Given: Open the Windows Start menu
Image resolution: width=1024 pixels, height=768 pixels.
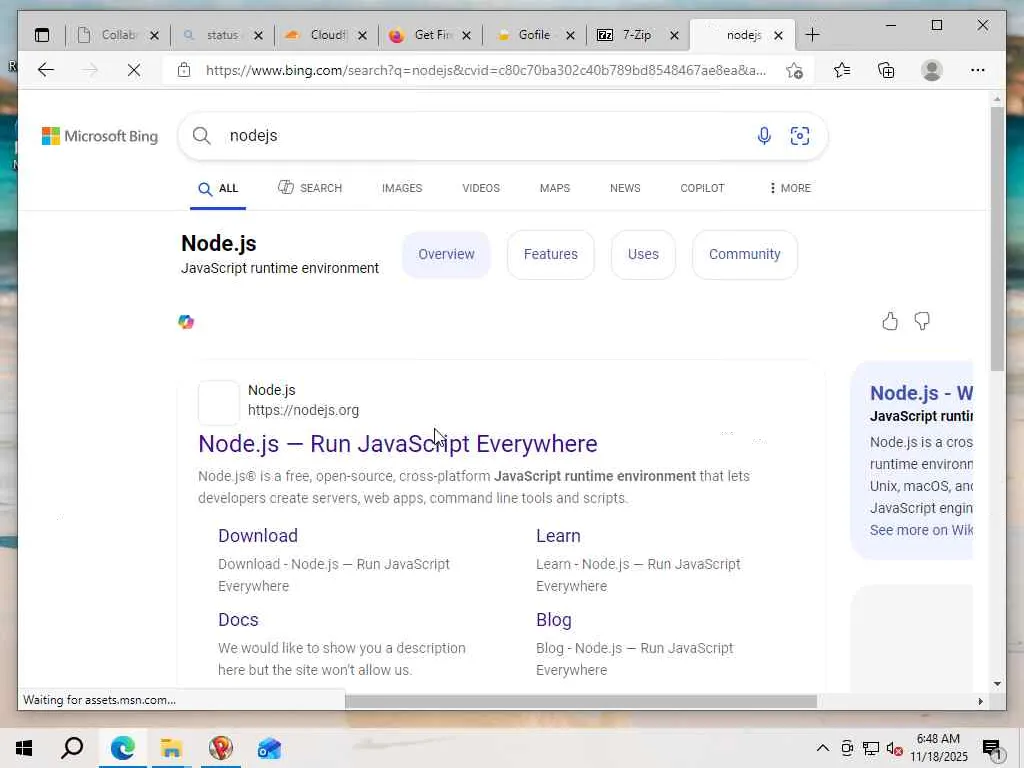Looking at the screenshot, I should [x=24, y=748].
